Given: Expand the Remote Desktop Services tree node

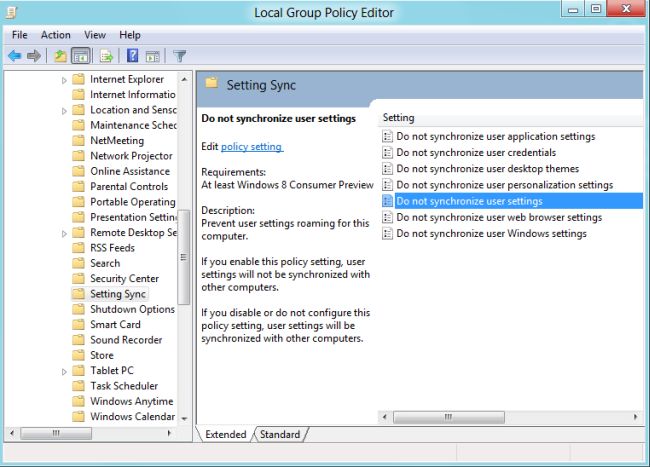Looking at the screenshot, I should 64,233.
